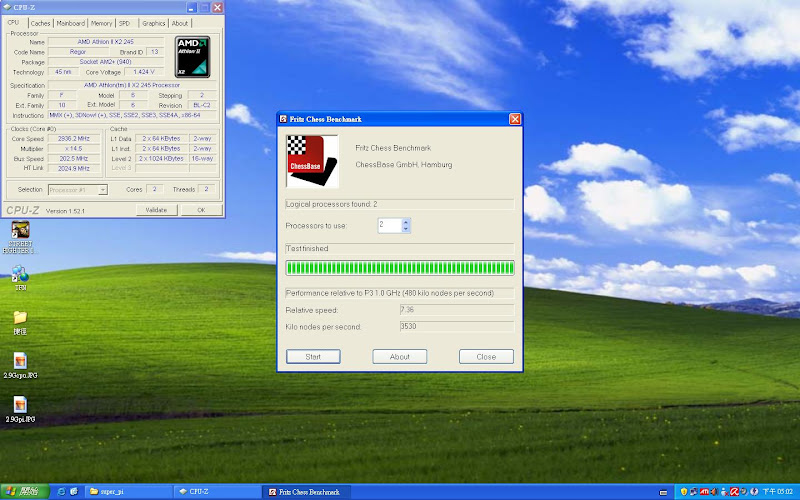Click the Package value 'Socket AM2+ (940)'
800x500 pixels.
106,62
